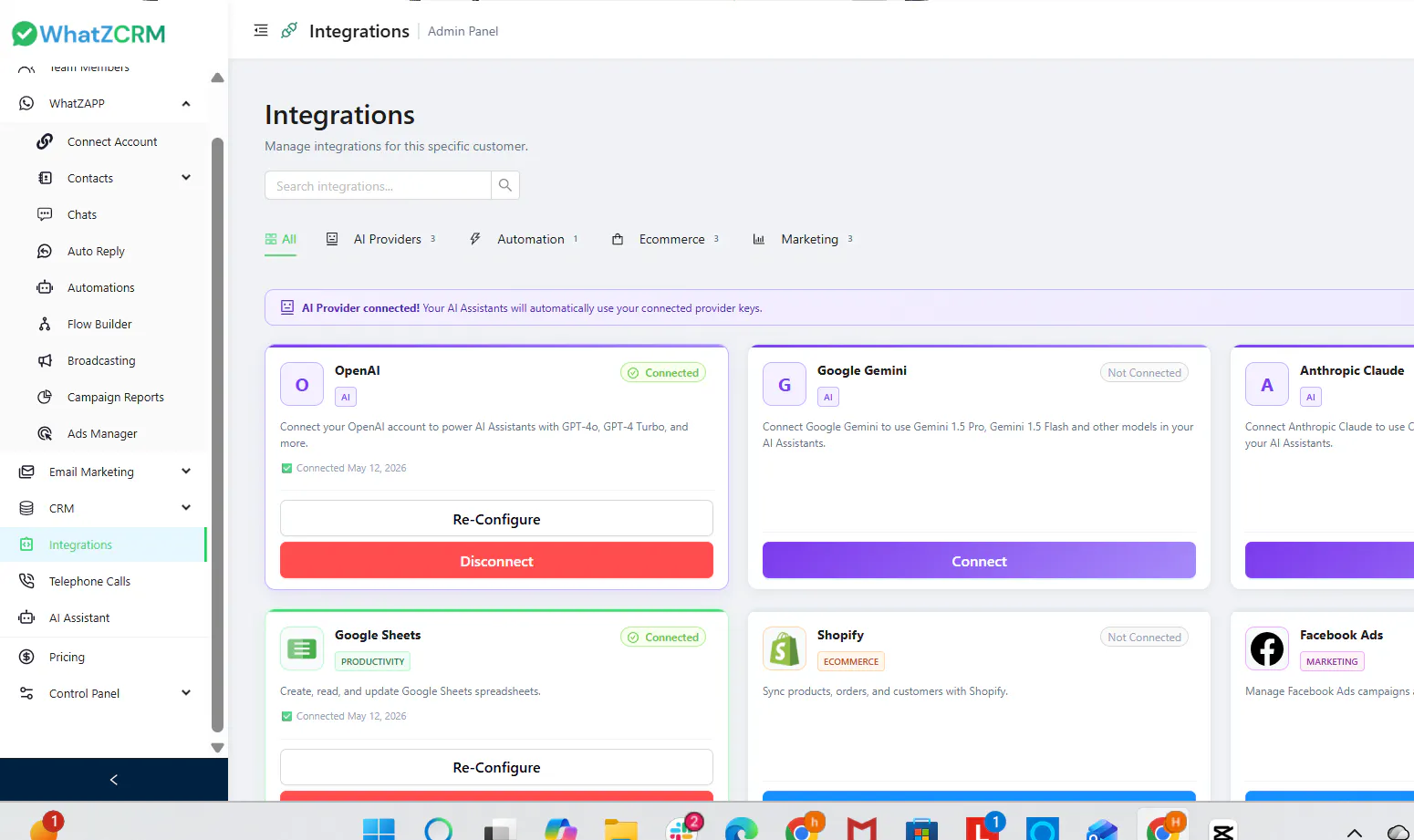Click the search magnifier button
This screenshot has height=840, width=1414.
(505, 185)
